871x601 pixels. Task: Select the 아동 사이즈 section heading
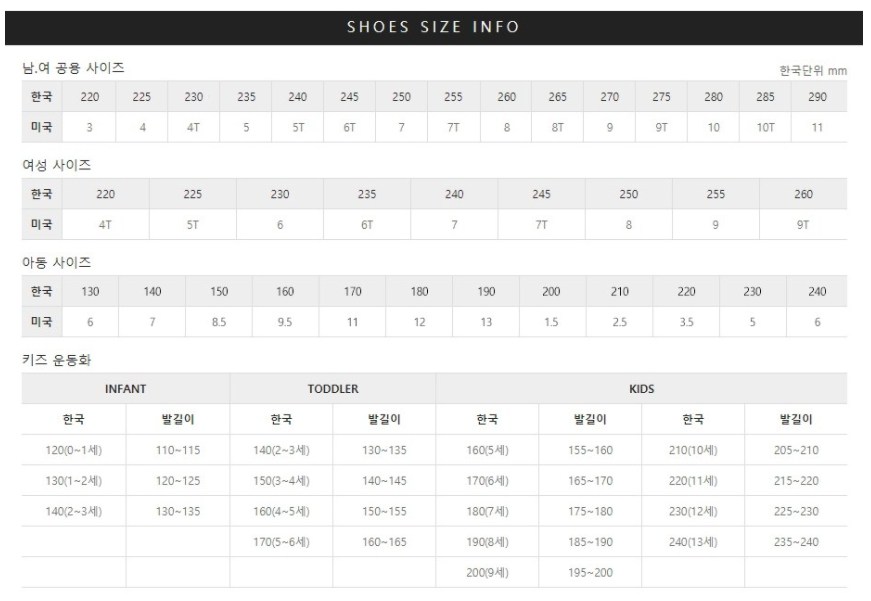[56, 262]
